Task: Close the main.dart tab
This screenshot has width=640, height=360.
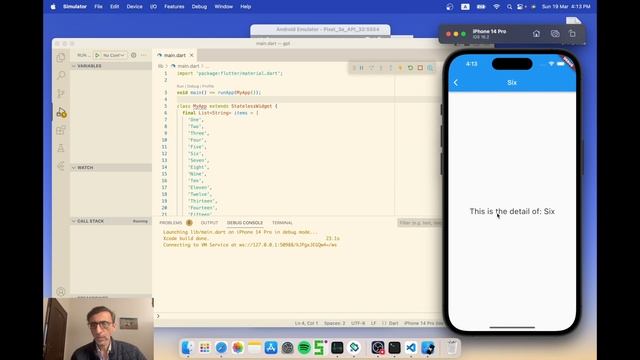Action: pos(191,55)
